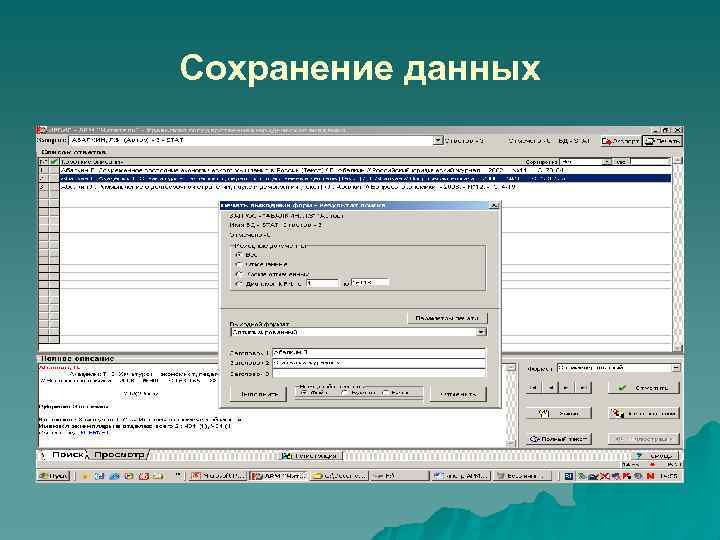Select the first 'Файл' output radio button
The image size is (720, 540).
303,393
